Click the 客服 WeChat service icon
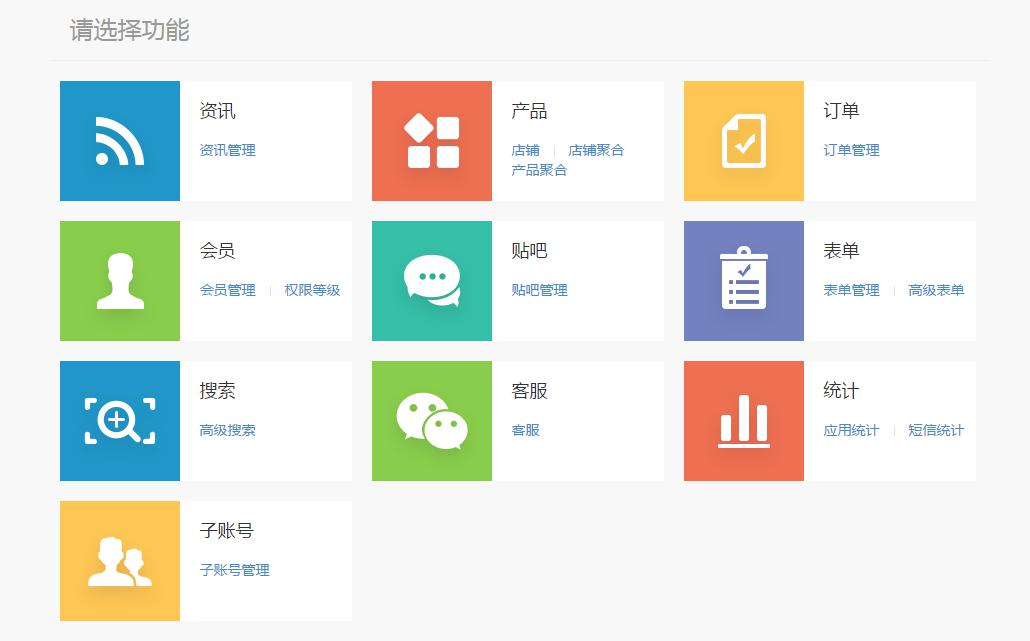The height and width of the screenshot is (641, 1030). [x=431, y=420]
